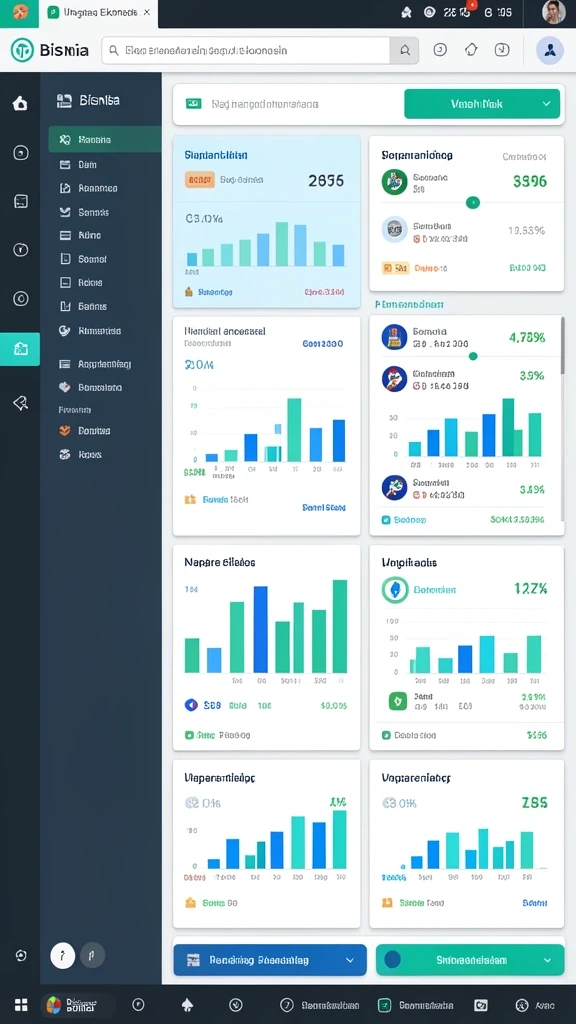This screenshot has height=1024, width=576.
Task: Click into the search input field
Action: point(246,50)
